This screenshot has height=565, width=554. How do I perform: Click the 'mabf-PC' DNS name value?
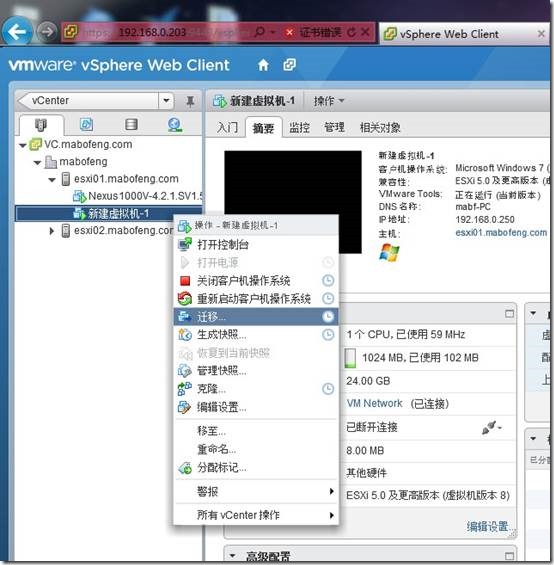[473, 207]
